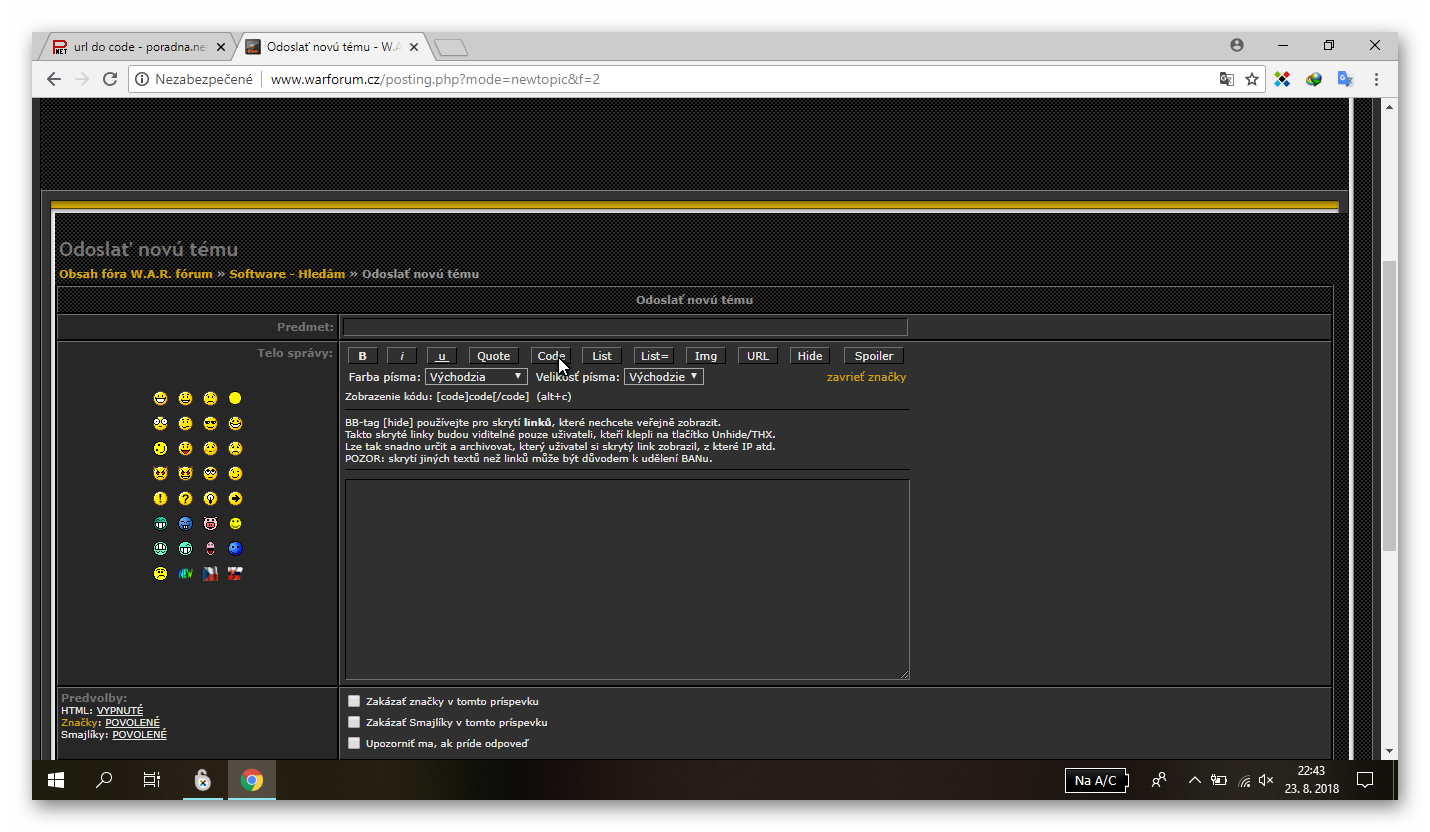Open Task View on the taskbar
Image resolution: width=1430 pixels, height=832 pixels.
click(152, 780)
